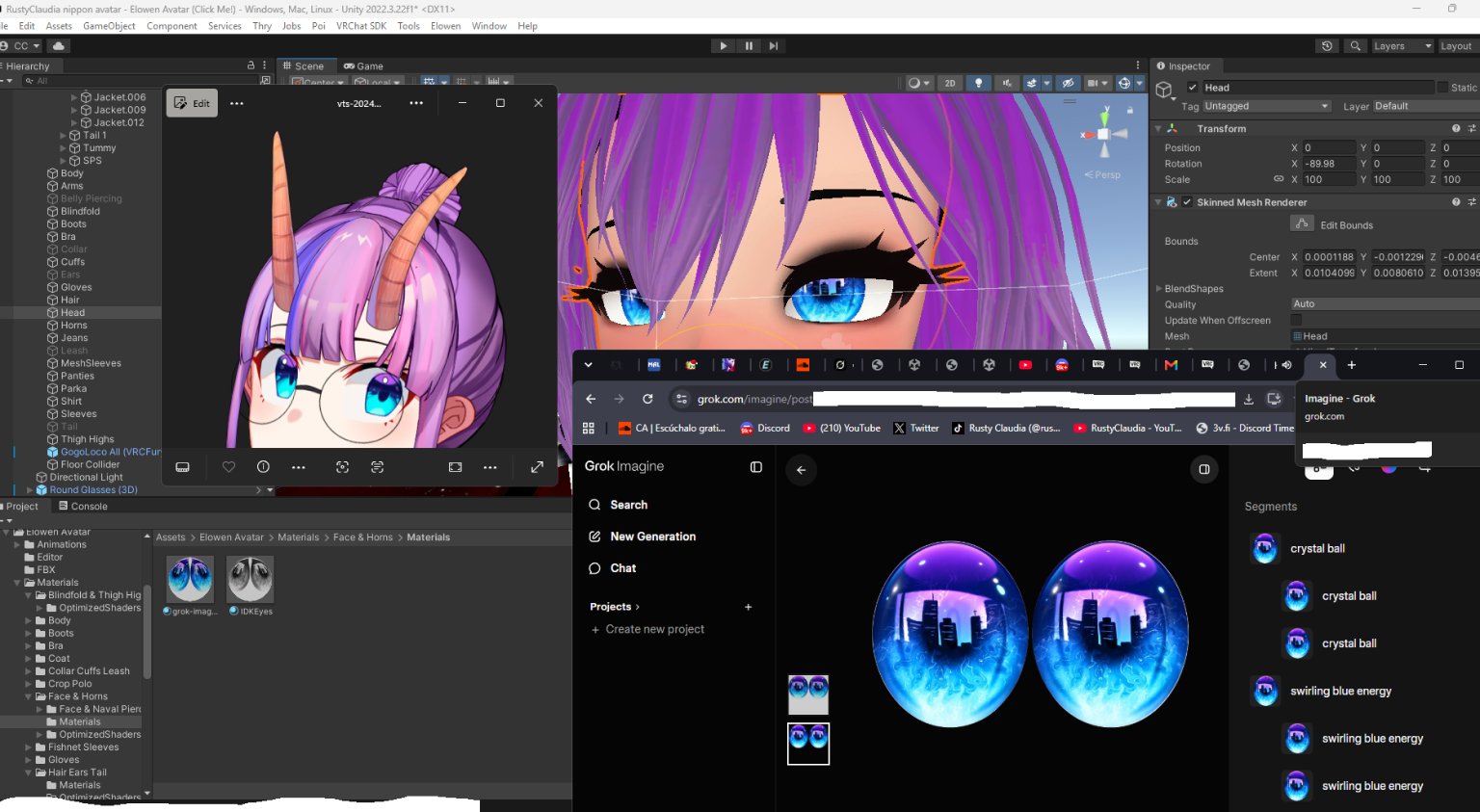This screenshot has height=812, width=1480.
Task: Switch to the Console tab
Action: click(x=84, y=507)
